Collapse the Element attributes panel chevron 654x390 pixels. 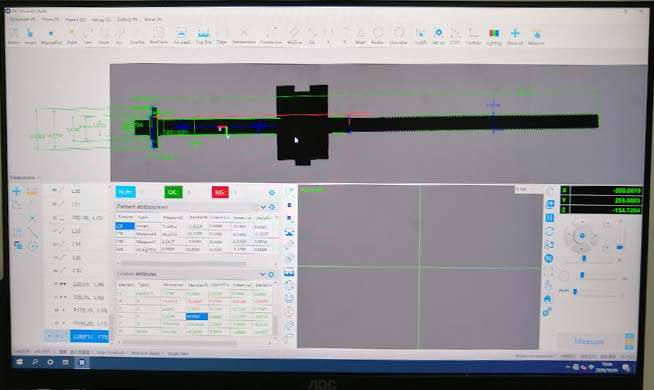[263, 207]
